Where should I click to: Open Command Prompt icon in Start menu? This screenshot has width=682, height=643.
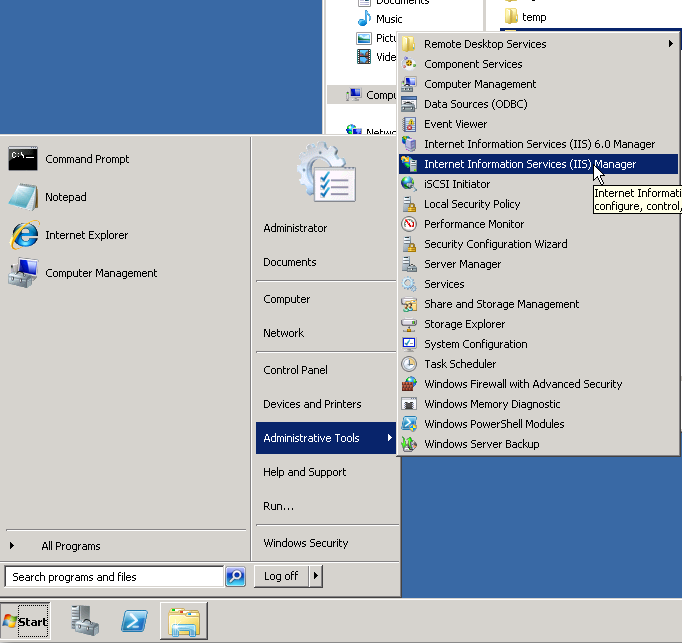click(23, 159)
